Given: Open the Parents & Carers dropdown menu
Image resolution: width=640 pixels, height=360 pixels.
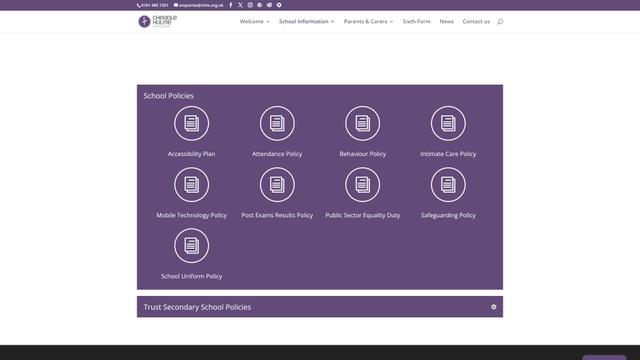Looking at the screenshot, I should (368, 22).
